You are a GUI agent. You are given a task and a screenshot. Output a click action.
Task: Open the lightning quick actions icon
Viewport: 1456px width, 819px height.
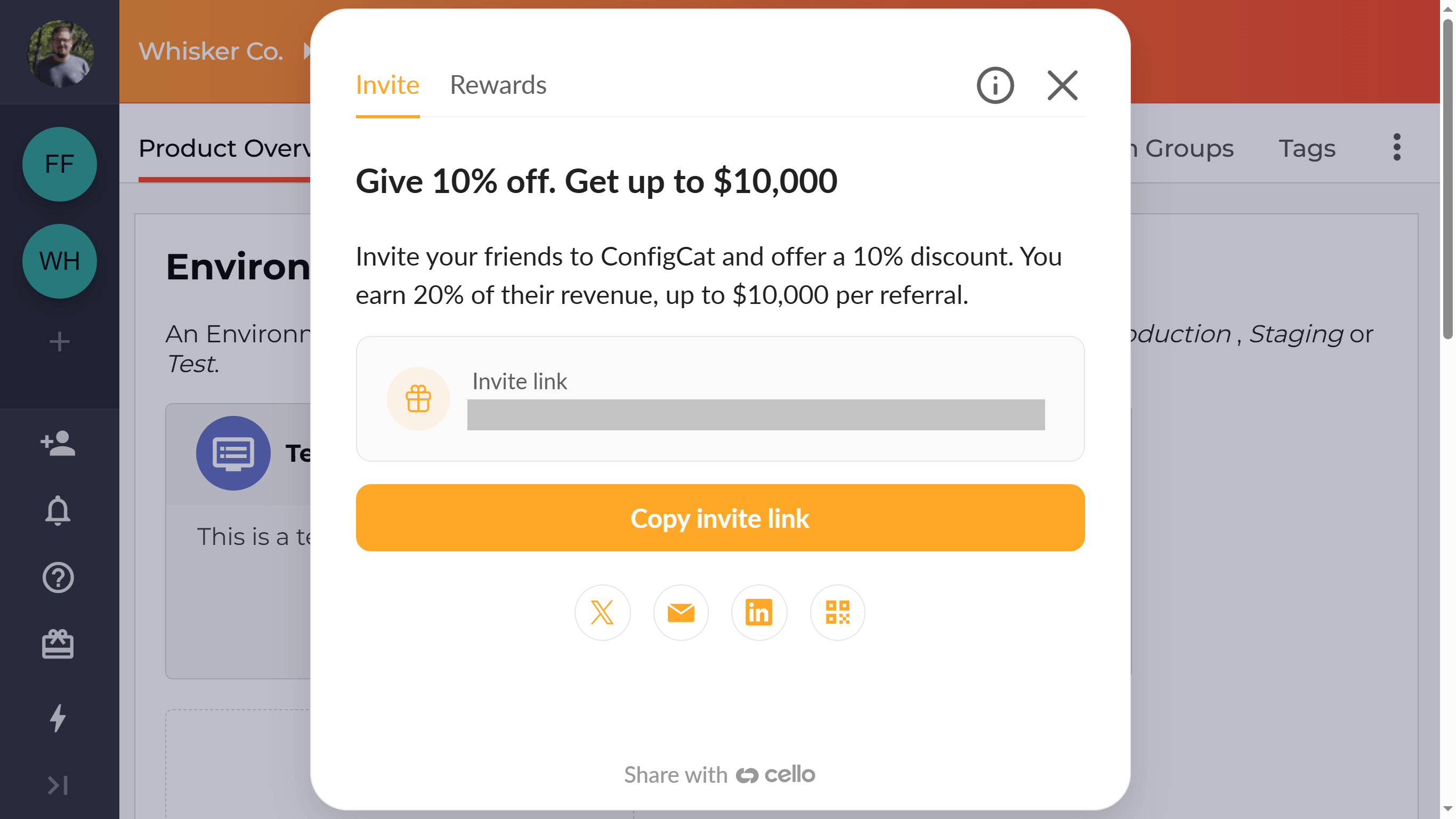(x=58, y=718)
